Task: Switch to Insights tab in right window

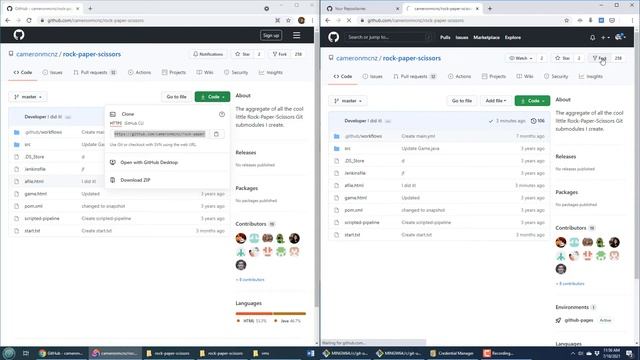Action: (590, 77)
